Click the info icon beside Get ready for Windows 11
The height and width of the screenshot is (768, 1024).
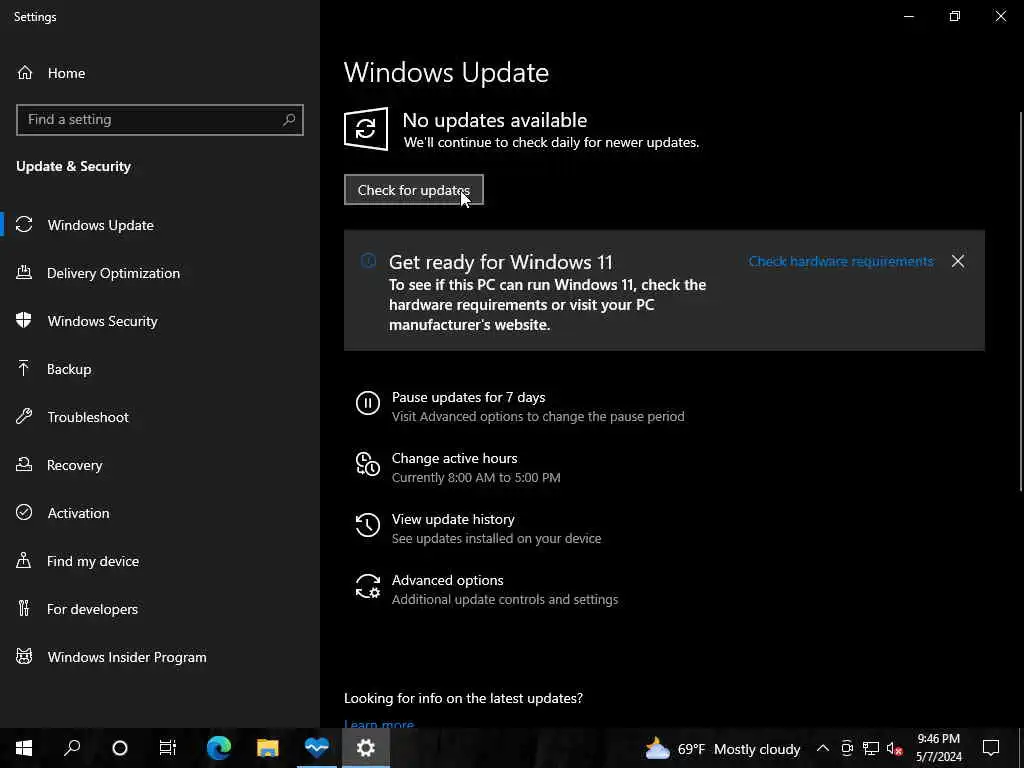pos(368,261)
